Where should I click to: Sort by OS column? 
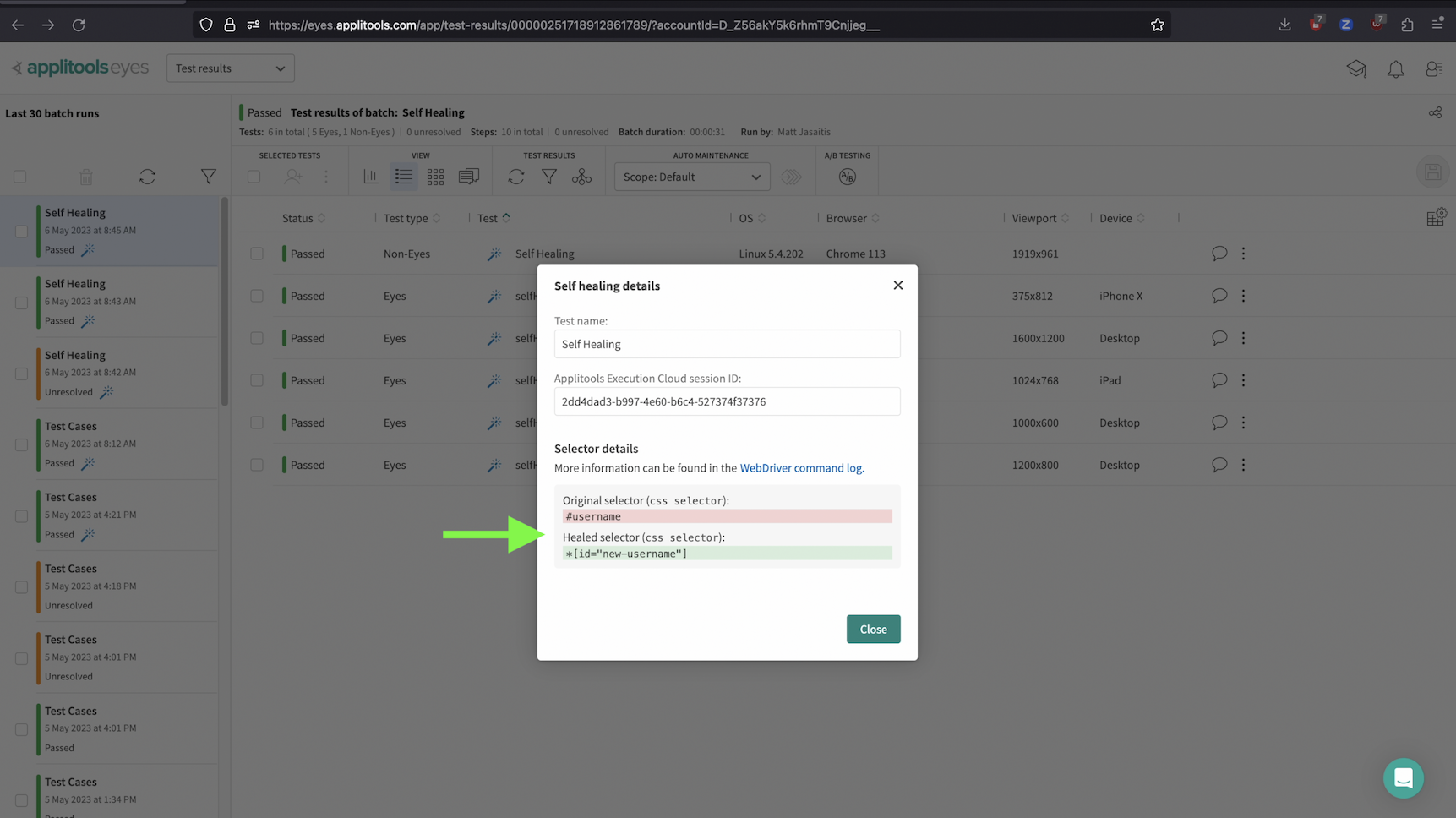click(752, 218)
